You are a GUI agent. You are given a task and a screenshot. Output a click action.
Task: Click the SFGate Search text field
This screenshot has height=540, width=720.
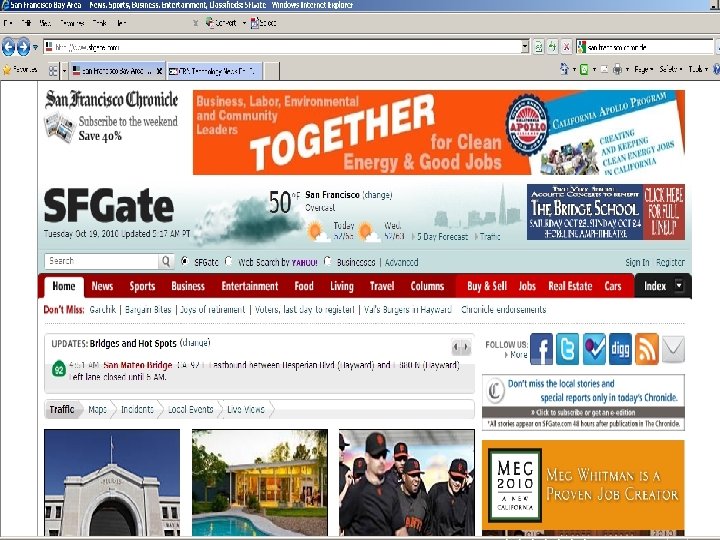pos(101,261)
